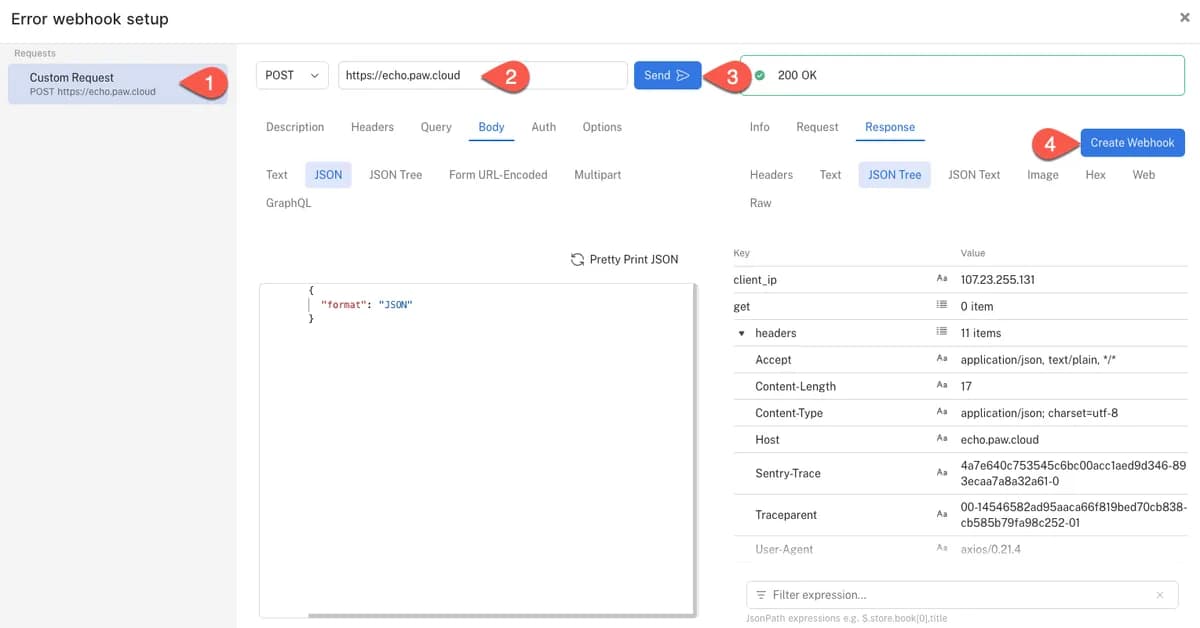Select the headers value 11 items
The image size is (1200, 628).
tap(981, 333)
